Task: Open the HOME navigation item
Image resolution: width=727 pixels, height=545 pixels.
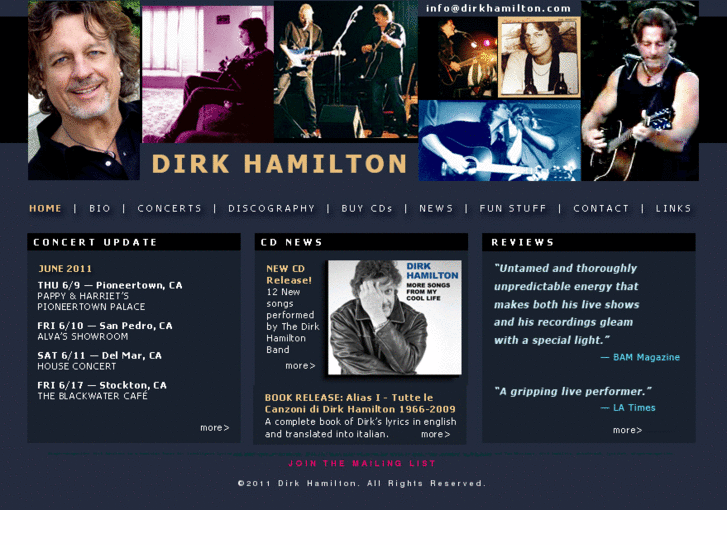Action: coord(45,209)
